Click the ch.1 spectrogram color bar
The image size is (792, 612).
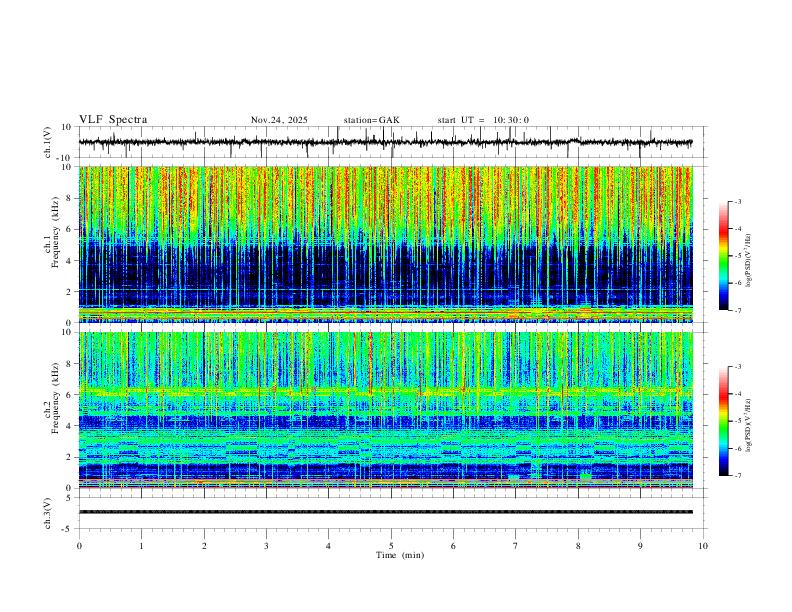723,256
